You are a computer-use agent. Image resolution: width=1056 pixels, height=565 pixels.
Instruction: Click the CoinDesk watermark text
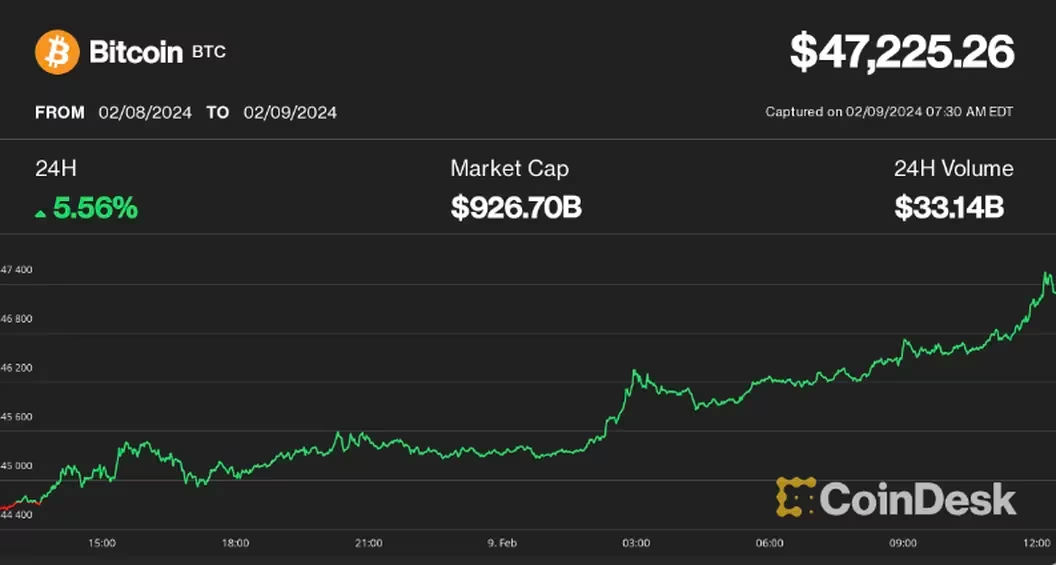coord(917,498)
